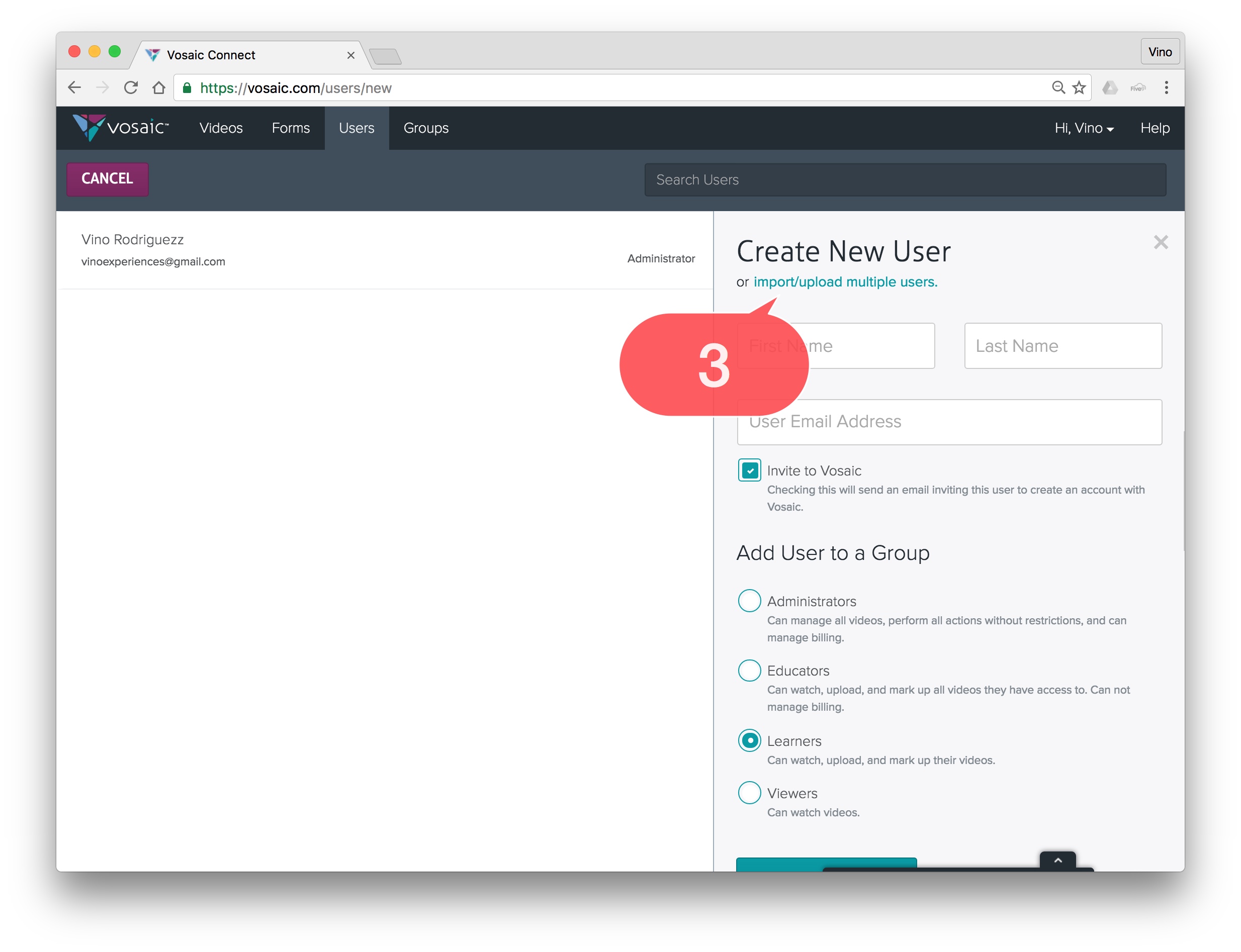Close the Vosaic Connect tab

click(350, 55)
